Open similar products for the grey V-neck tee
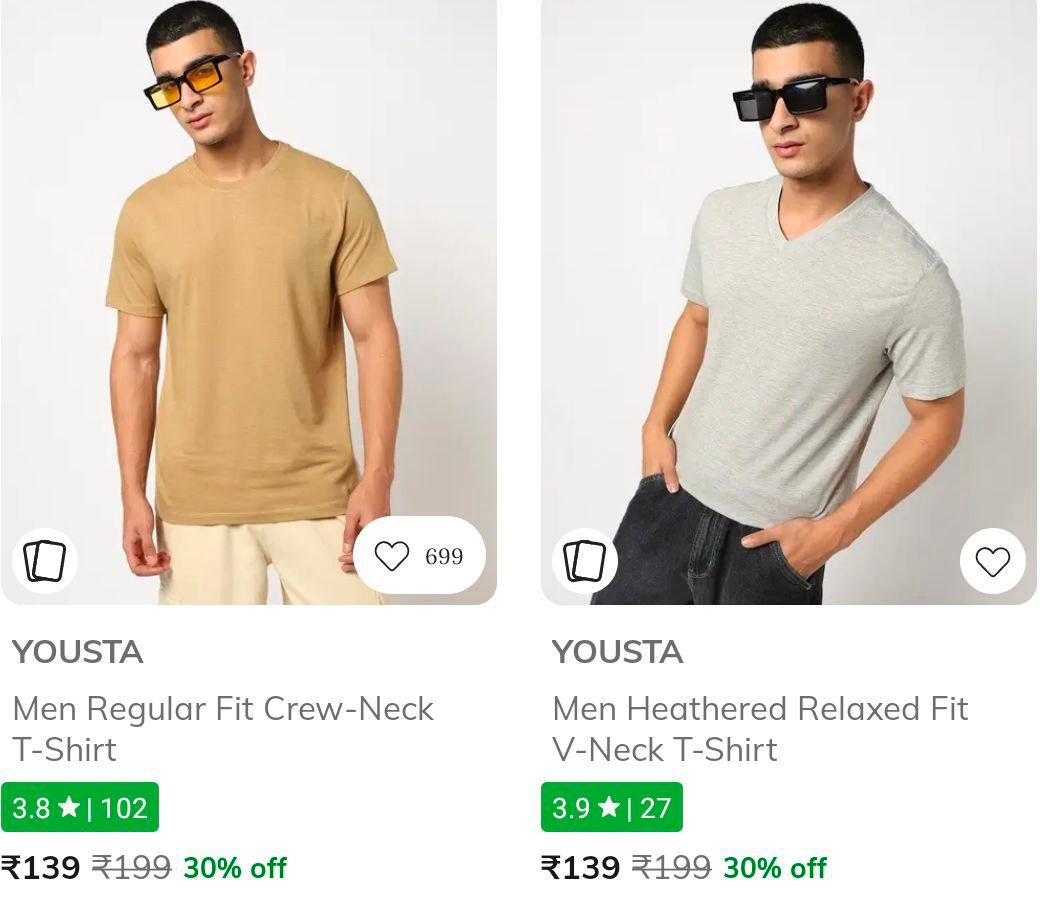 pyautogui.click(x=585, y=561)
